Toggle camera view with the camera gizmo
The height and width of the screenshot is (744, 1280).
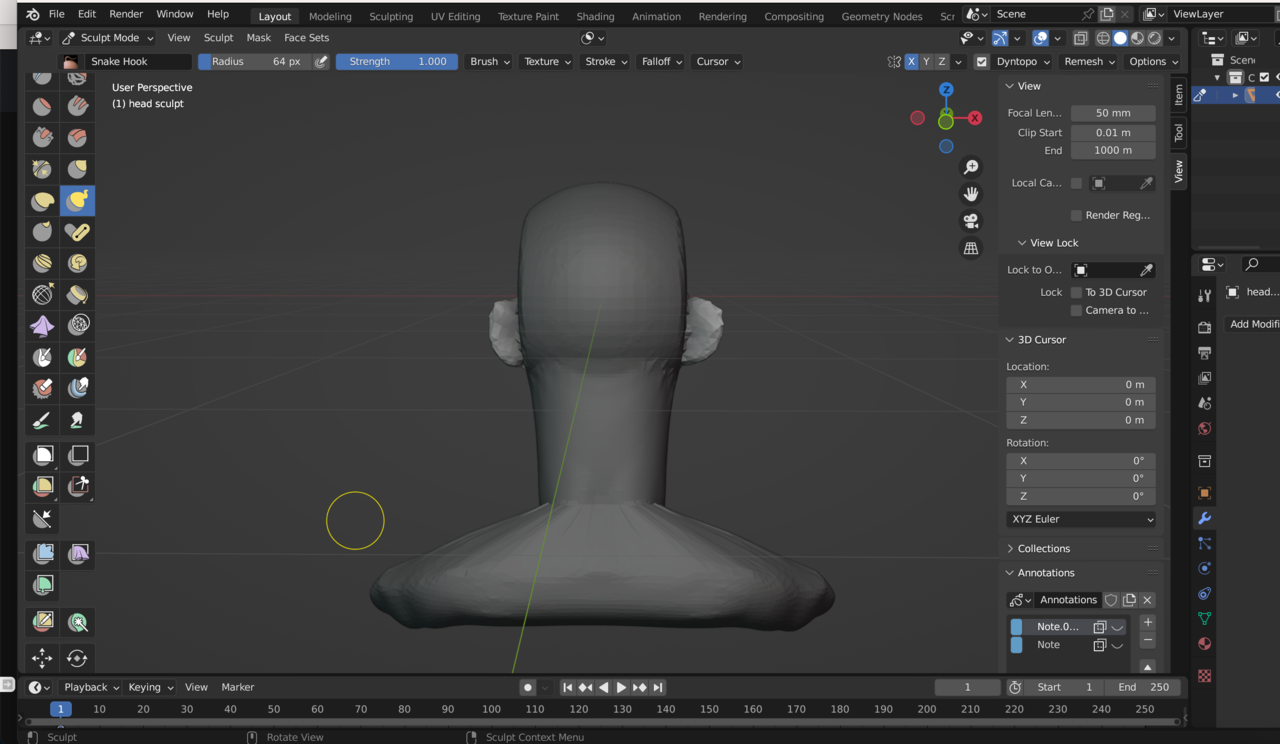tap(970, 221)
